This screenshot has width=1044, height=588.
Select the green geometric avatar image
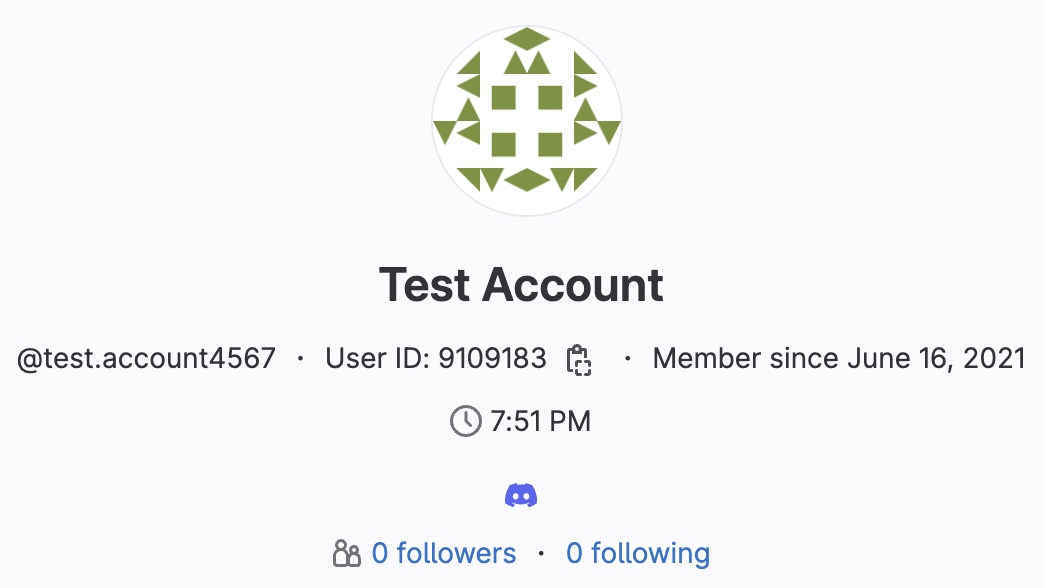[x=527, y=118]
